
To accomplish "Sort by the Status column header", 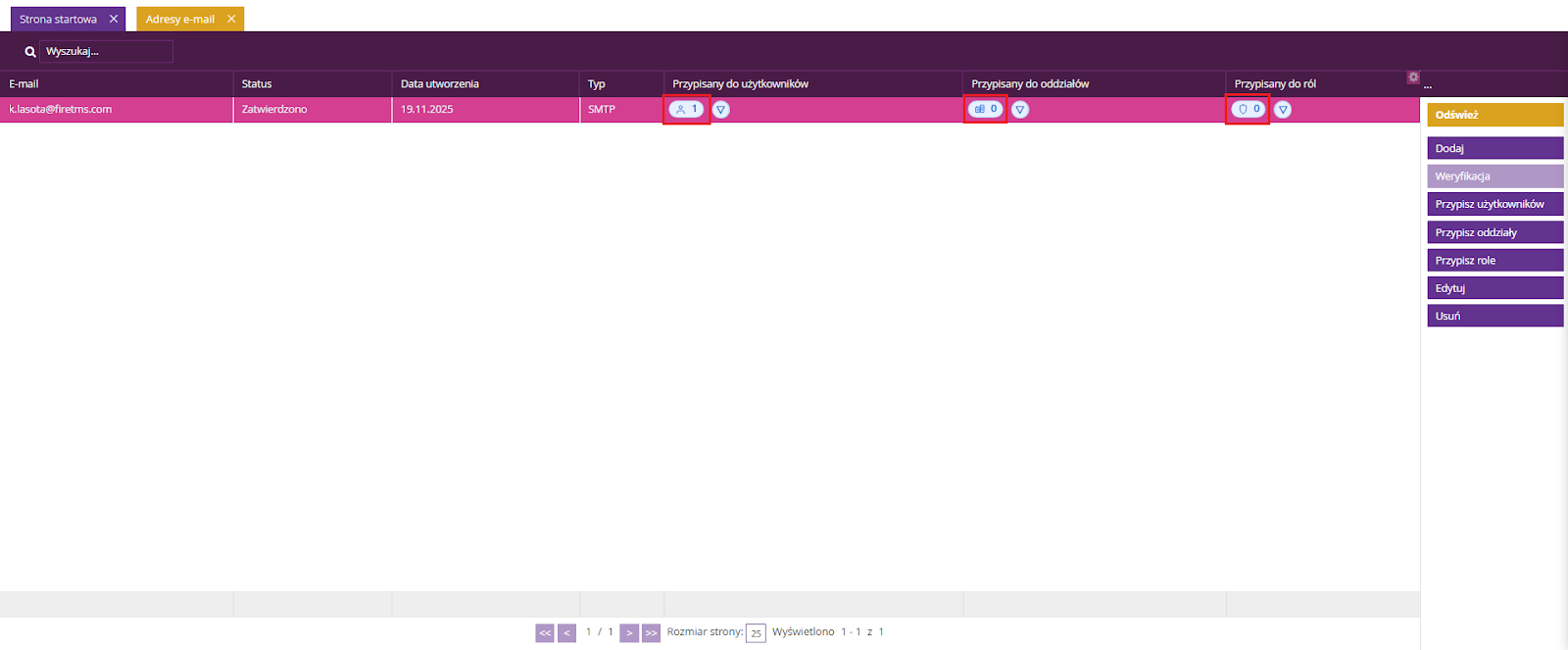I will tap(313, 83).
